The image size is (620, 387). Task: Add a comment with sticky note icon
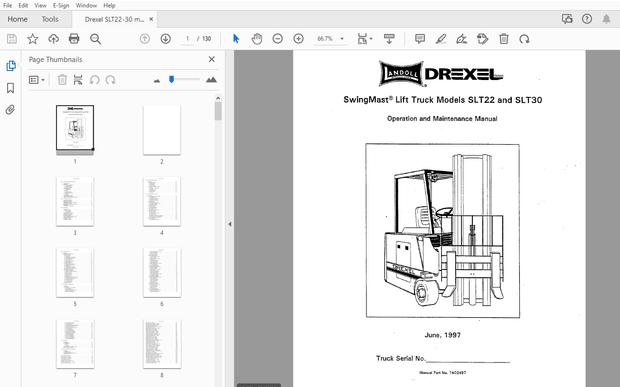420,39
